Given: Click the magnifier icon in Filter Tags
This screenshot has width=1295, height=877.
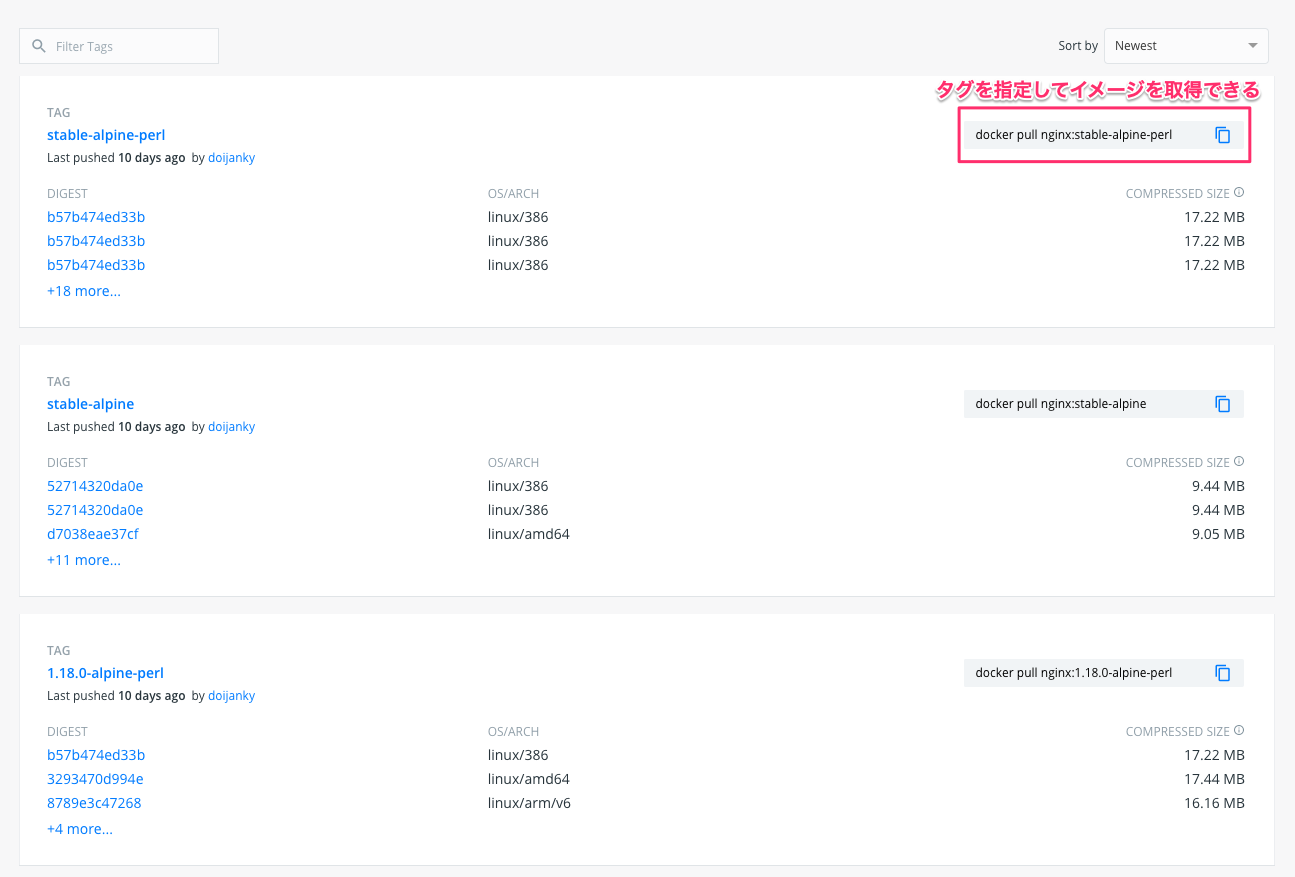Looking at the screenshot, I should [x=39, y=46].
